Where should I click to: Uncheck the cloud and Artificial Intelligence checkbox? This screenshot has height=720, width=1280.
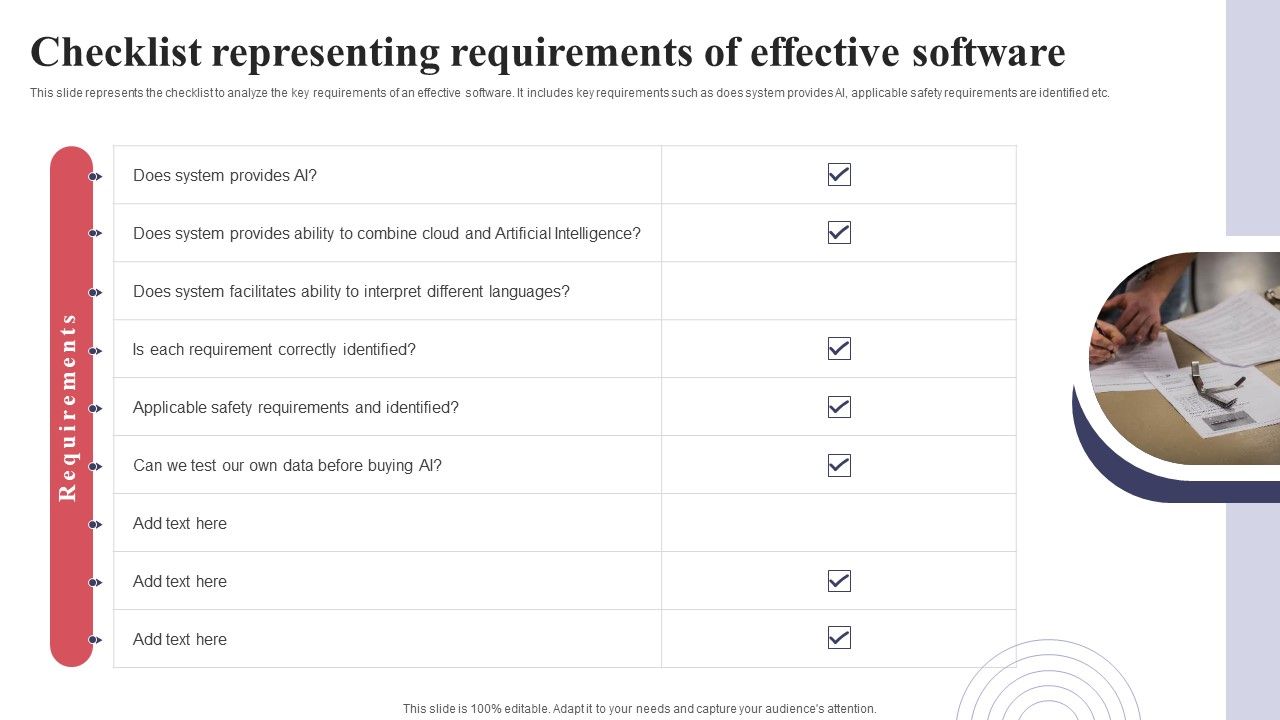[839, 233]
